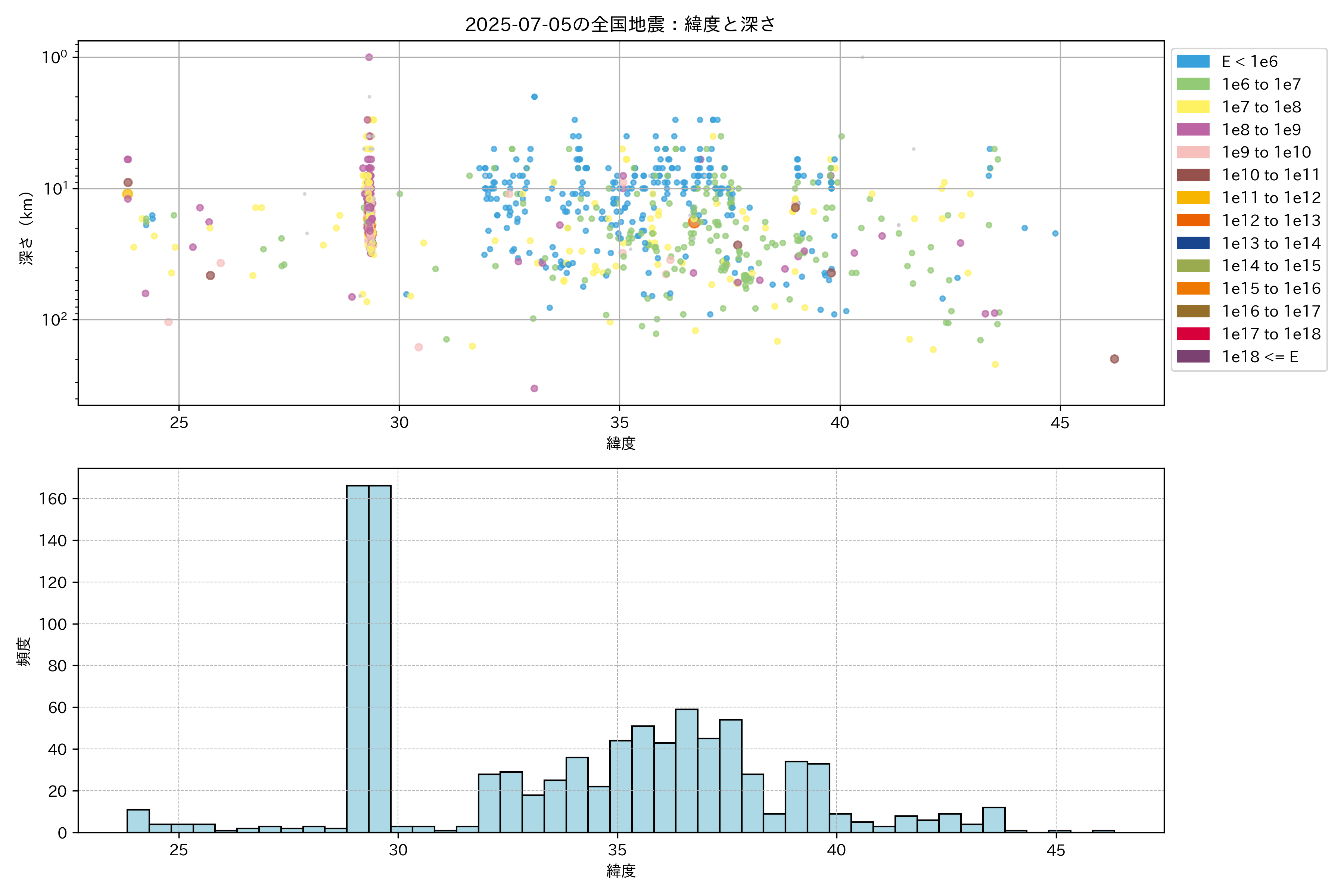This screenshot has height=896, width=1344.
Task: Click the 緯度 label under the scatter plot
Action: point(620,444)
